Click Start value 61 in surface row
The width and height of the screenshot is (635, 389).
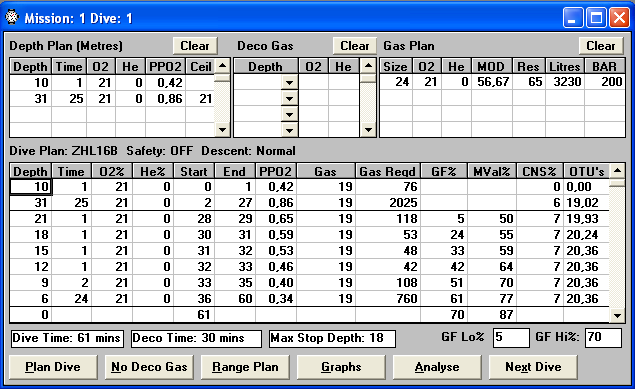194,315
